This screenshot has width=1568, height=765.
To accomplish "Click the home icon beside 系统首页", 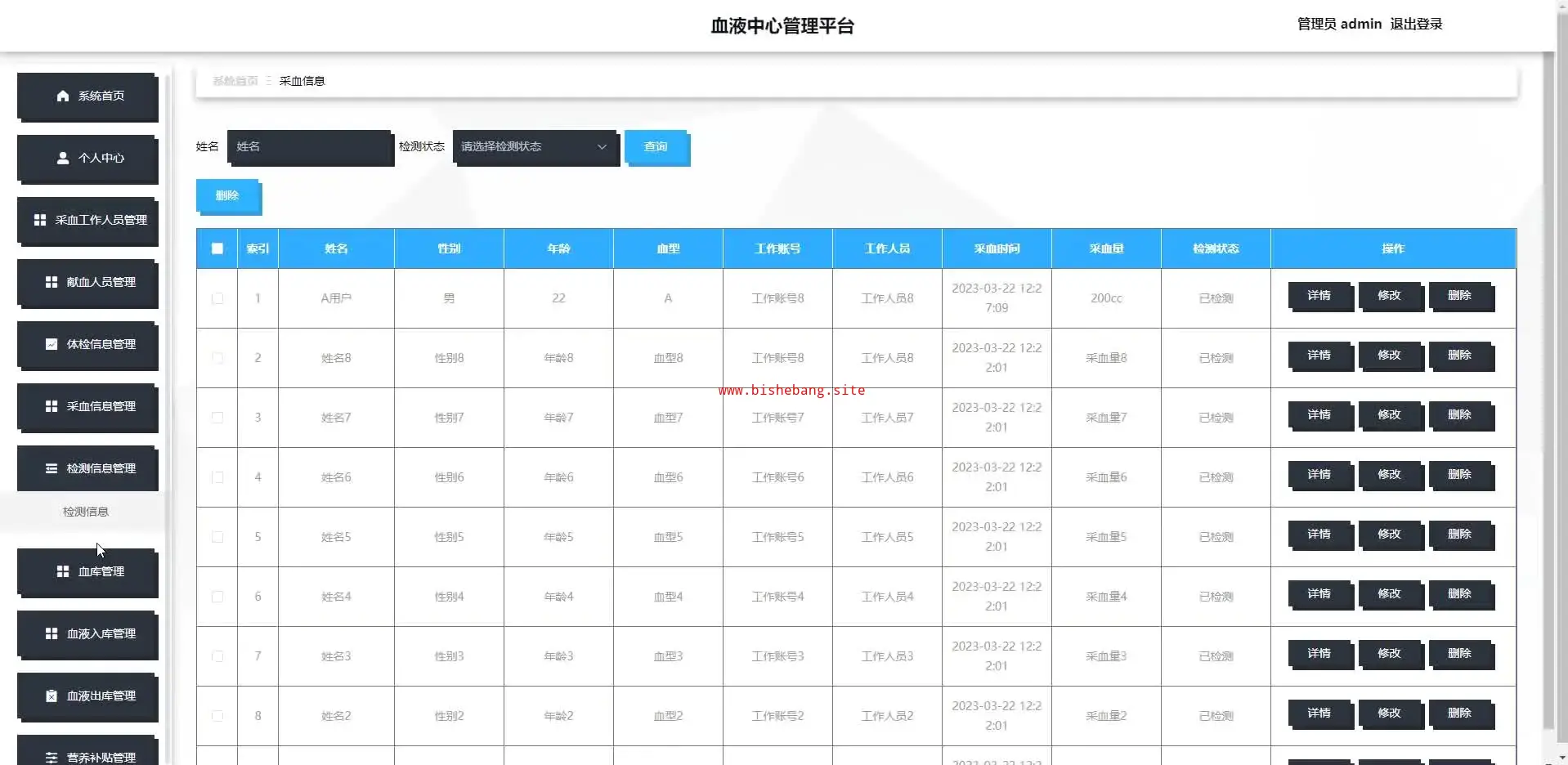I will (63, 96).
